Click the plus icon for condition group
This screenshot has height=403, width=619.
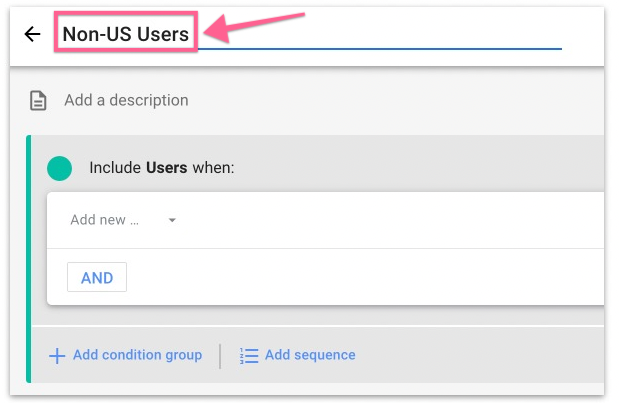(57, 355)
